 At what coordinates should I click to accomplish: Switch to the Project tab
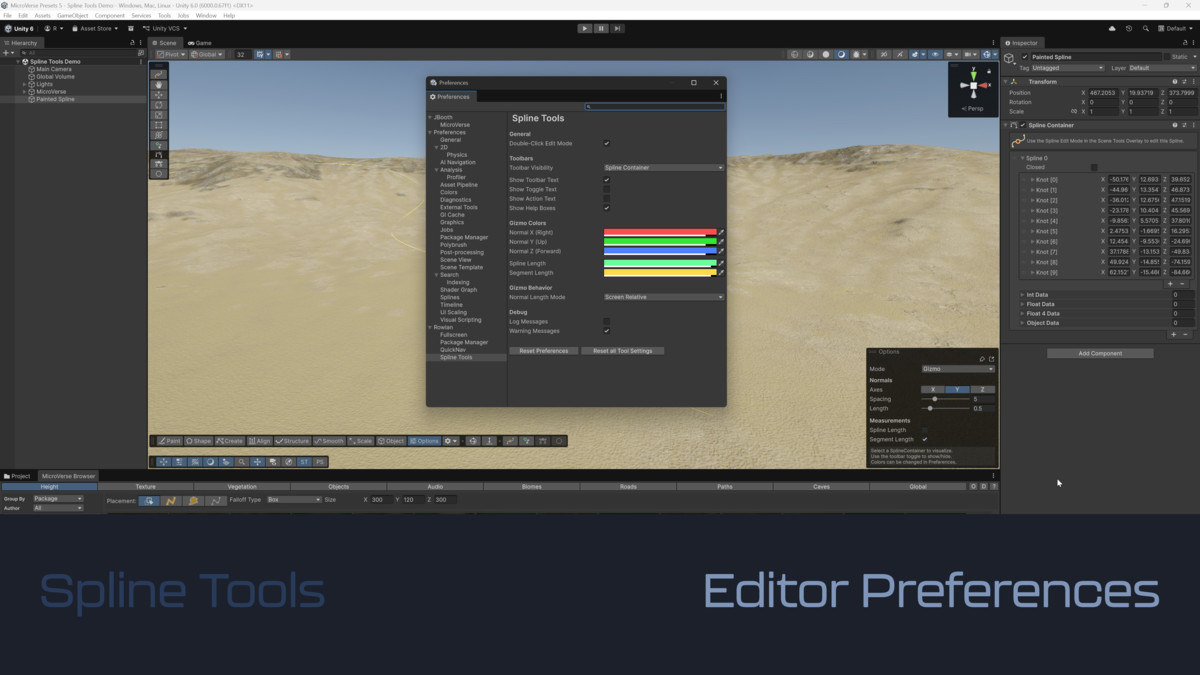pyautogui.click(x=17, y=476)
